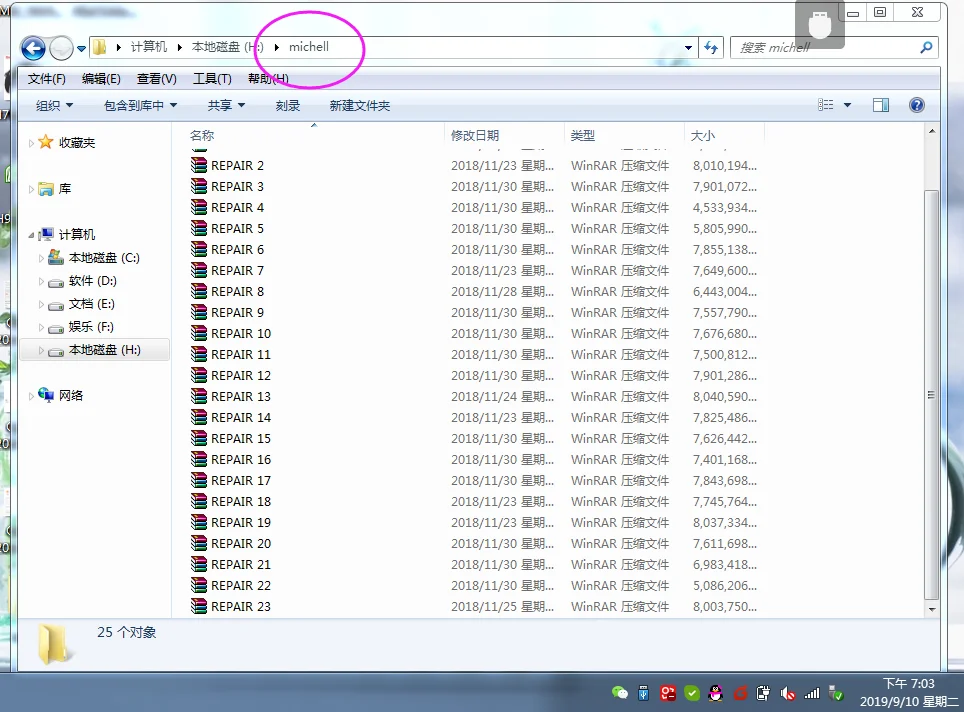Click the Forward navigation arrow
Viewport: 964px width, 712px height.
pyautogui.click(x=61, y=48)
